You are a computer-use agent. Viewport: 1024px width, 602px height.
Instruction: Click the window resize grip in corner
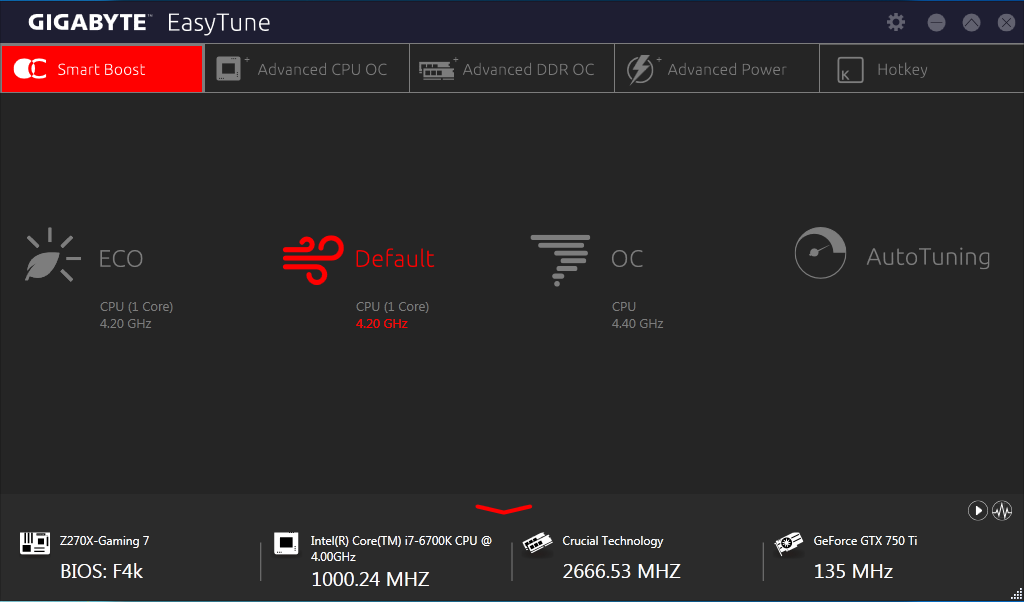tap(1016, 594)
